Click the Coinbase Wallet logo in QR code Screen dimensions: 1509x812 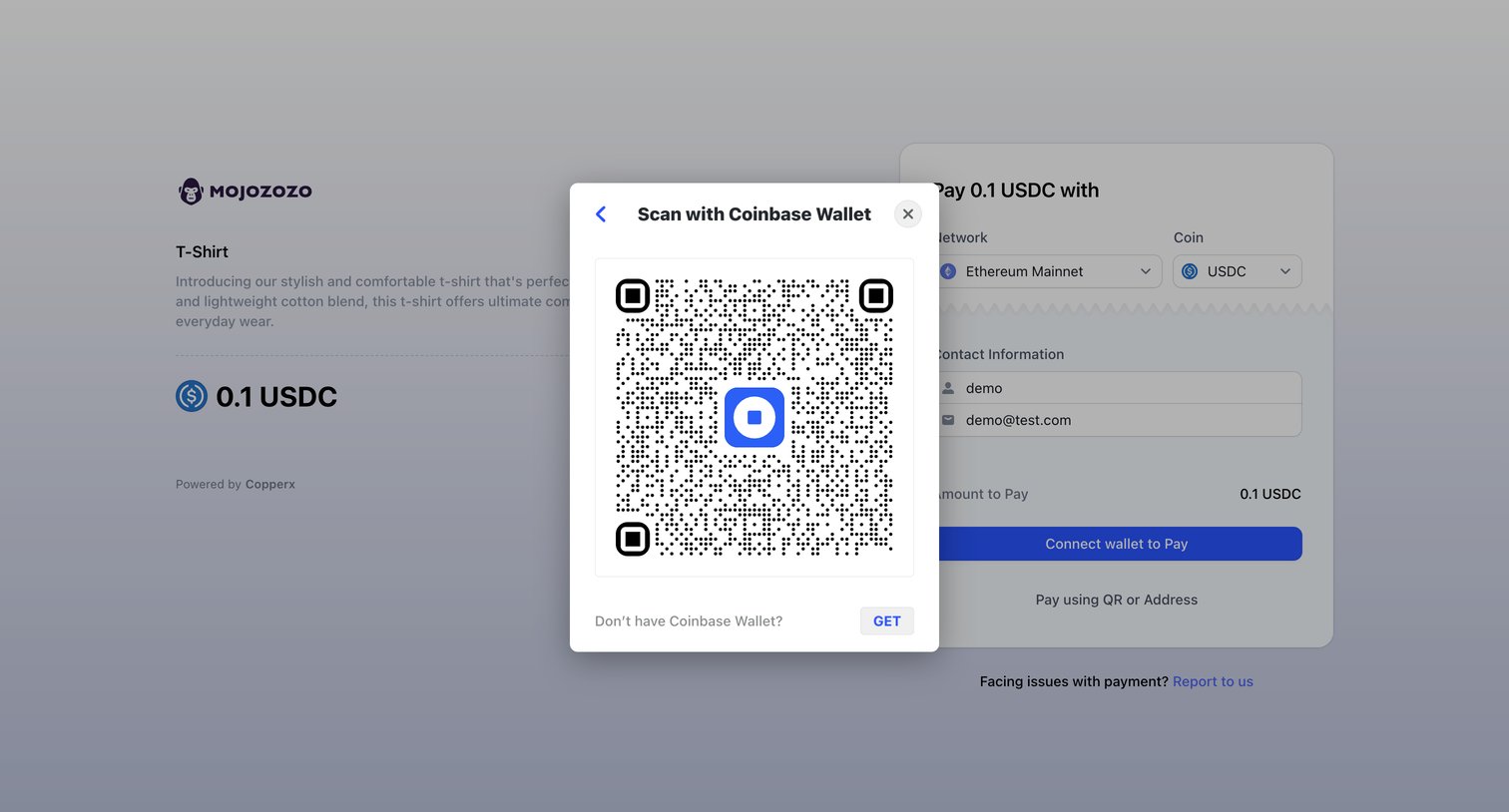(x=754, y=417)
